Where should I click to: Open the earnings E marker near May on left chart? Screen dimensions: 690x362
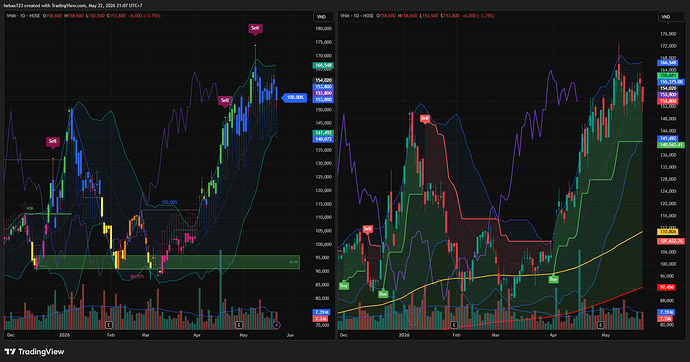point(239,325)
